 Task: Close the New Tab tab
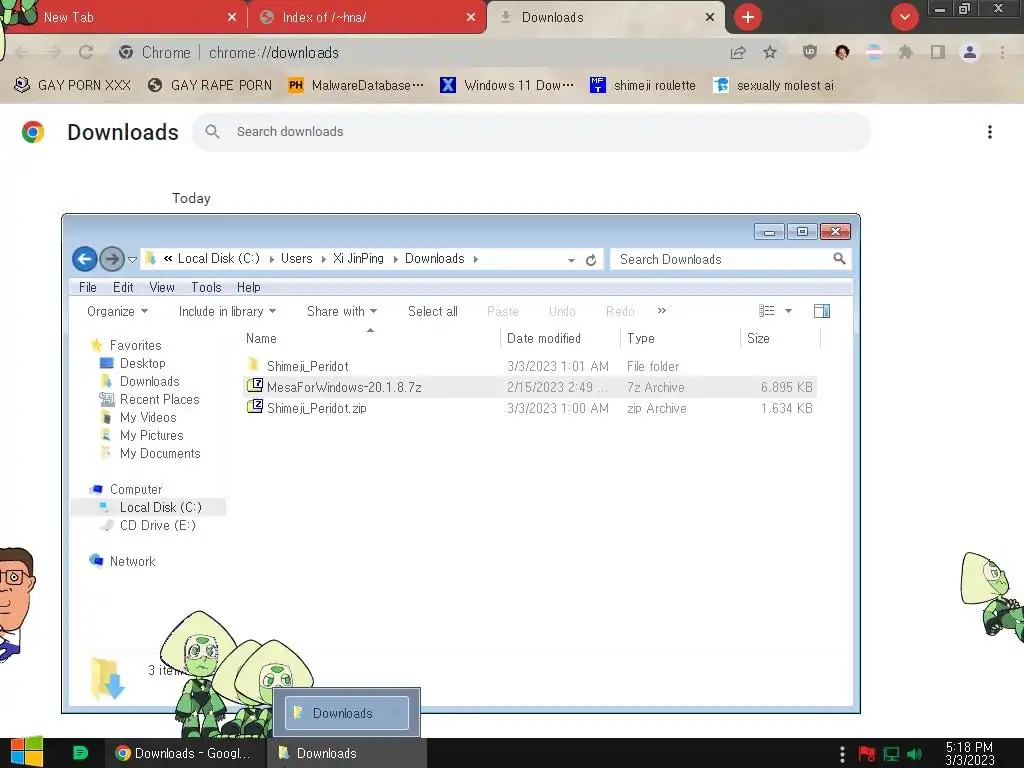coord(232,18)
